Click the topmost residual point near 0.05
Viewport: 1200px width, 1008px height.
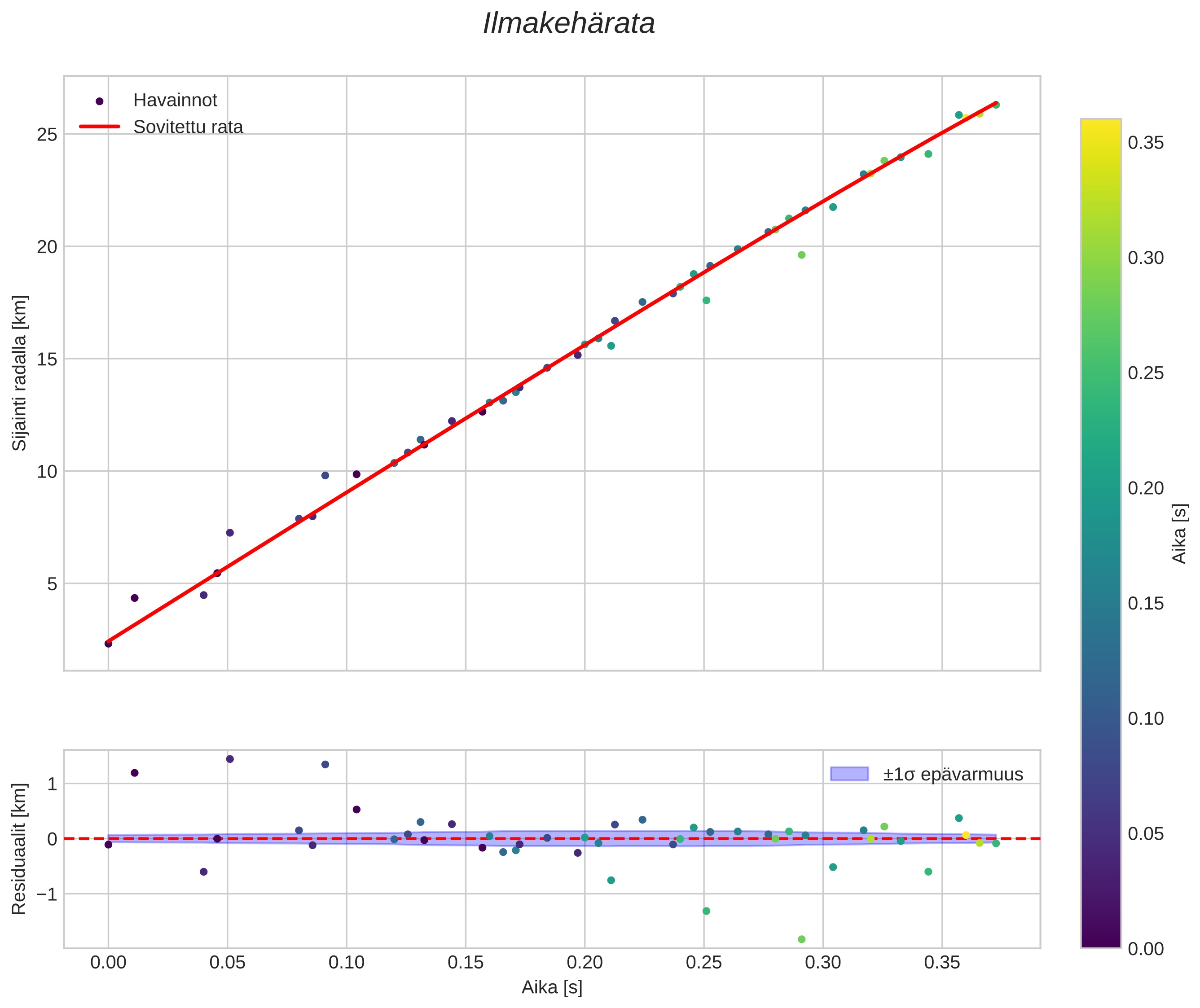pos(230,759)
